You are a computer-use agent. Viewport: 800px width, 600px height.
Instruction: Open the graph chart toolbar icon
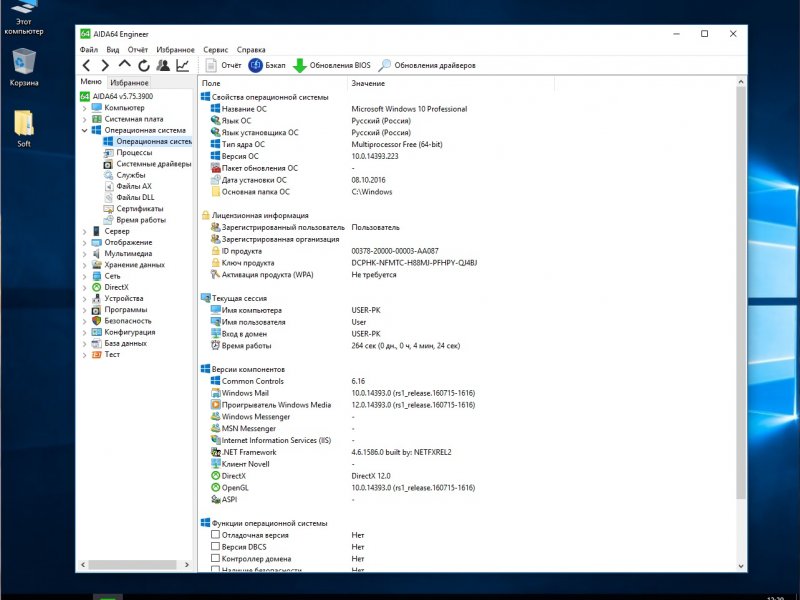tap(182, 65)
